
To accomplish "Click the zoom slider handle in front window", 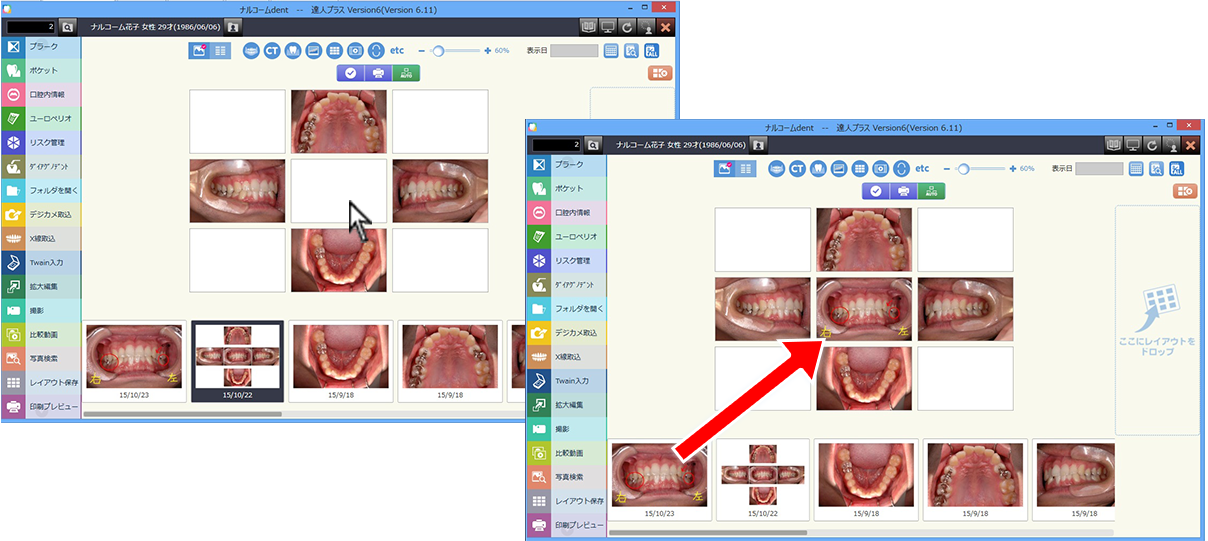I will click(963, 168).
